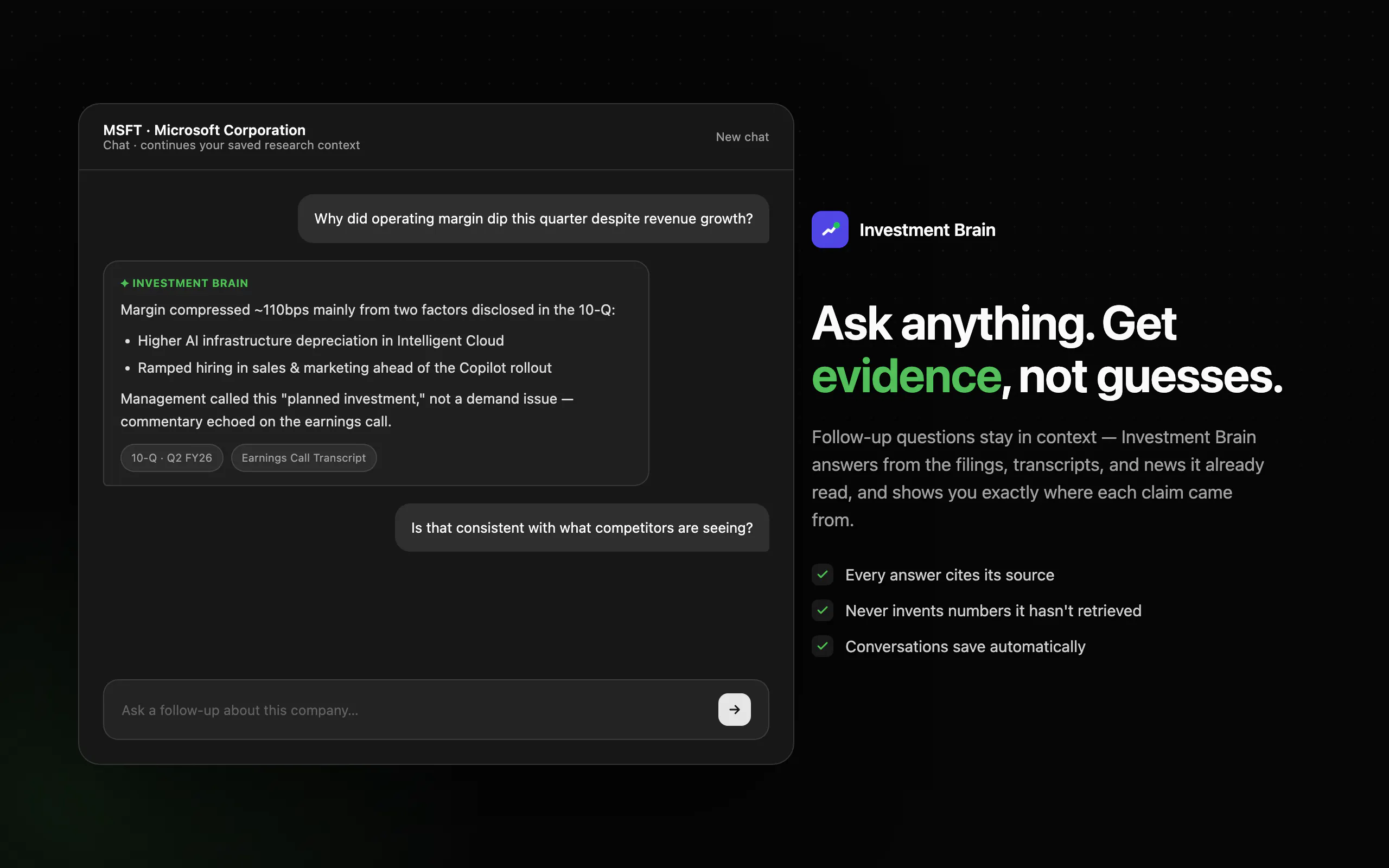Click the AI infrastructure depreciation bullet
This screenshot has height=868, width=1389.
pos(321,341)
